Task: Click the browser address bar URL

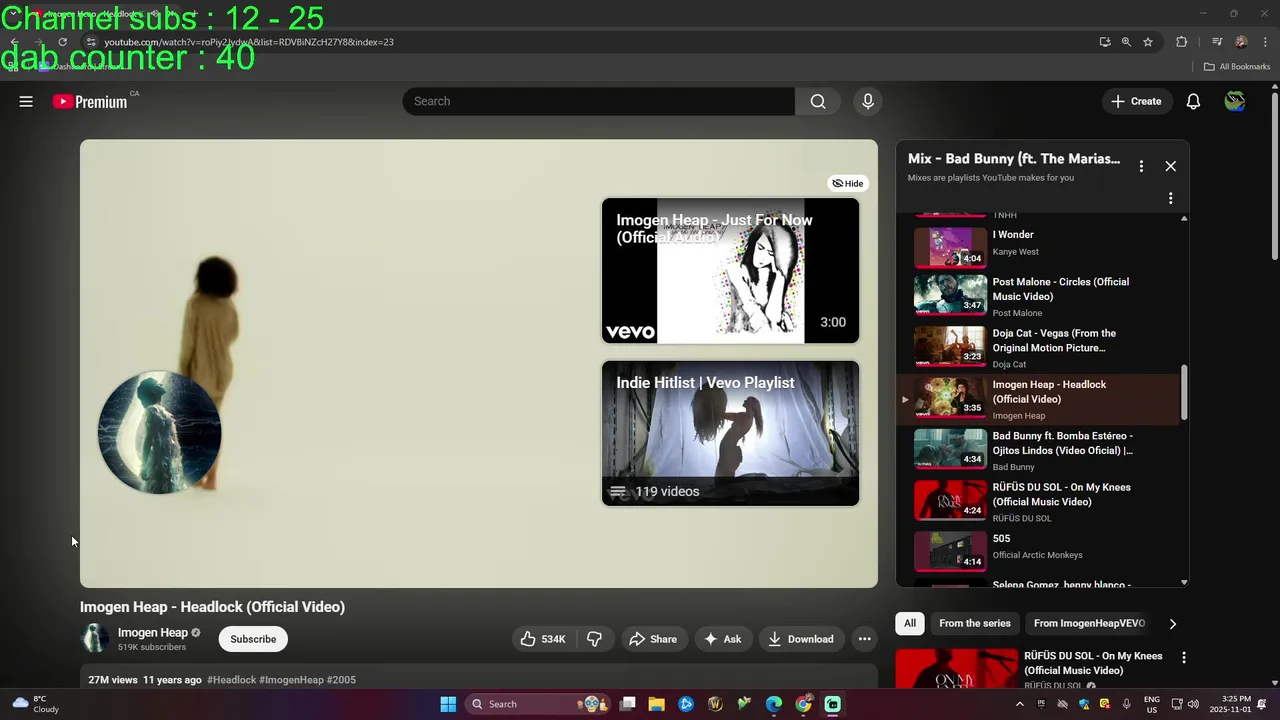Action: tap(249, 42)
